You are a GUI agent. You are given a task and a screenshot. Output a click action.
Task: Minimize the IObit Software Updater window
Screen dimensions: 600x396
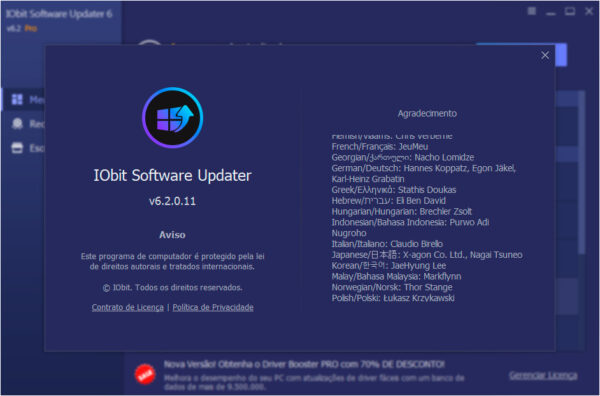pos(551,12)
